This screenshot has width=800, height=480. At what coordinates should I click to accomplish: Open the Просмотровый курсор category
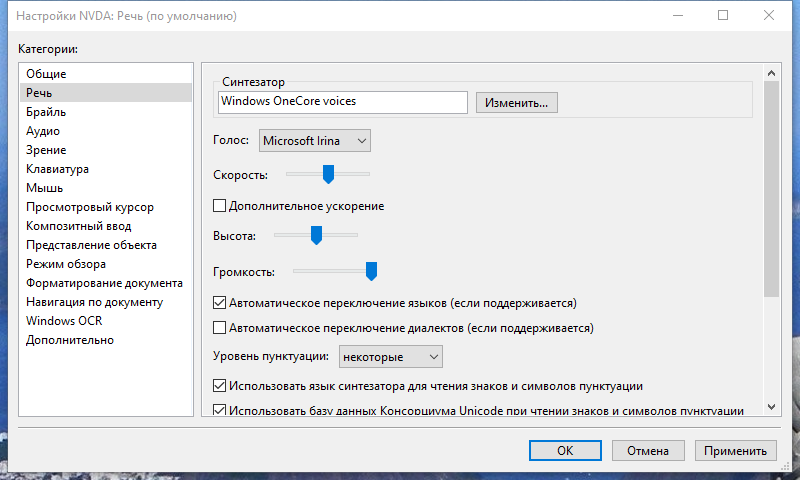point(106,207)
